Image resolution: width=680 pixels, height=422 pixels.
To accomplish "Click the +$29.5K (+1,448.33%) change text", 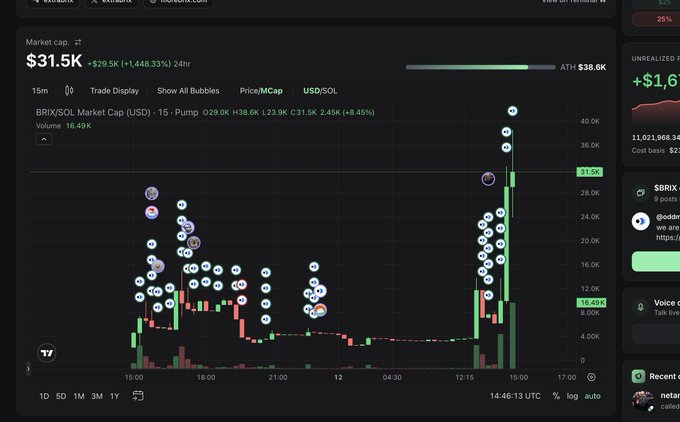I will 129,64.
